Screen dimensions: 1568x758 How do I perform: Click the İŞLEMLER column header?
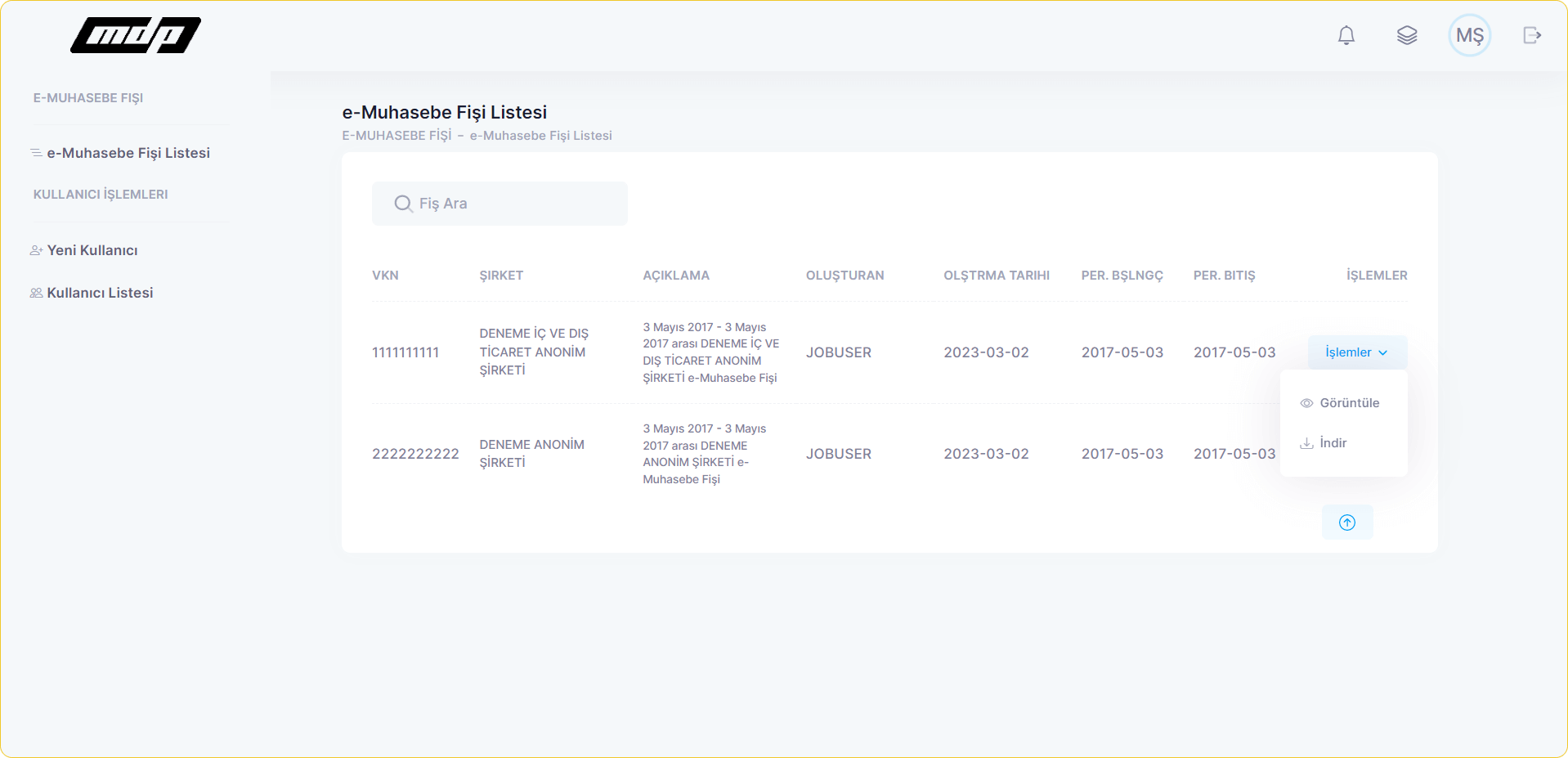coord(1377,276)
